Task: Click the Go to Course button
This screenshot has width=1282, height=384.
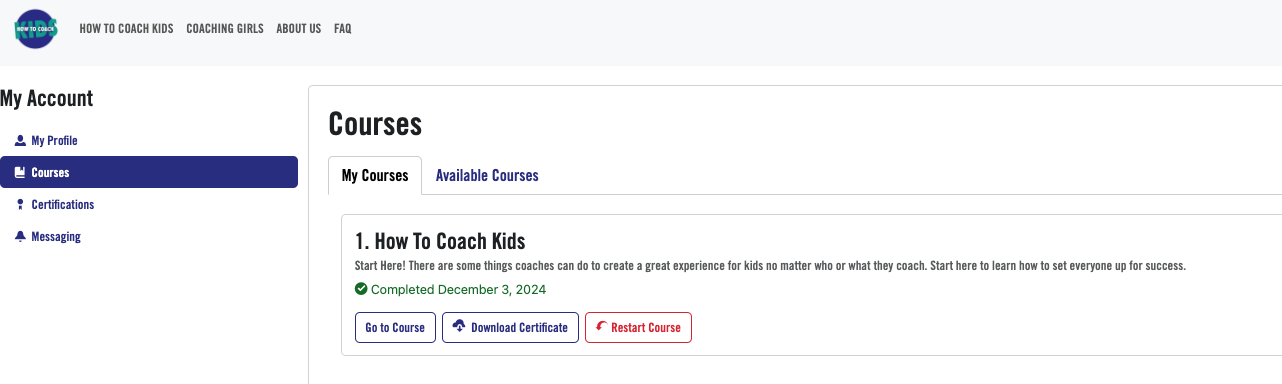Action: [395, 328]
